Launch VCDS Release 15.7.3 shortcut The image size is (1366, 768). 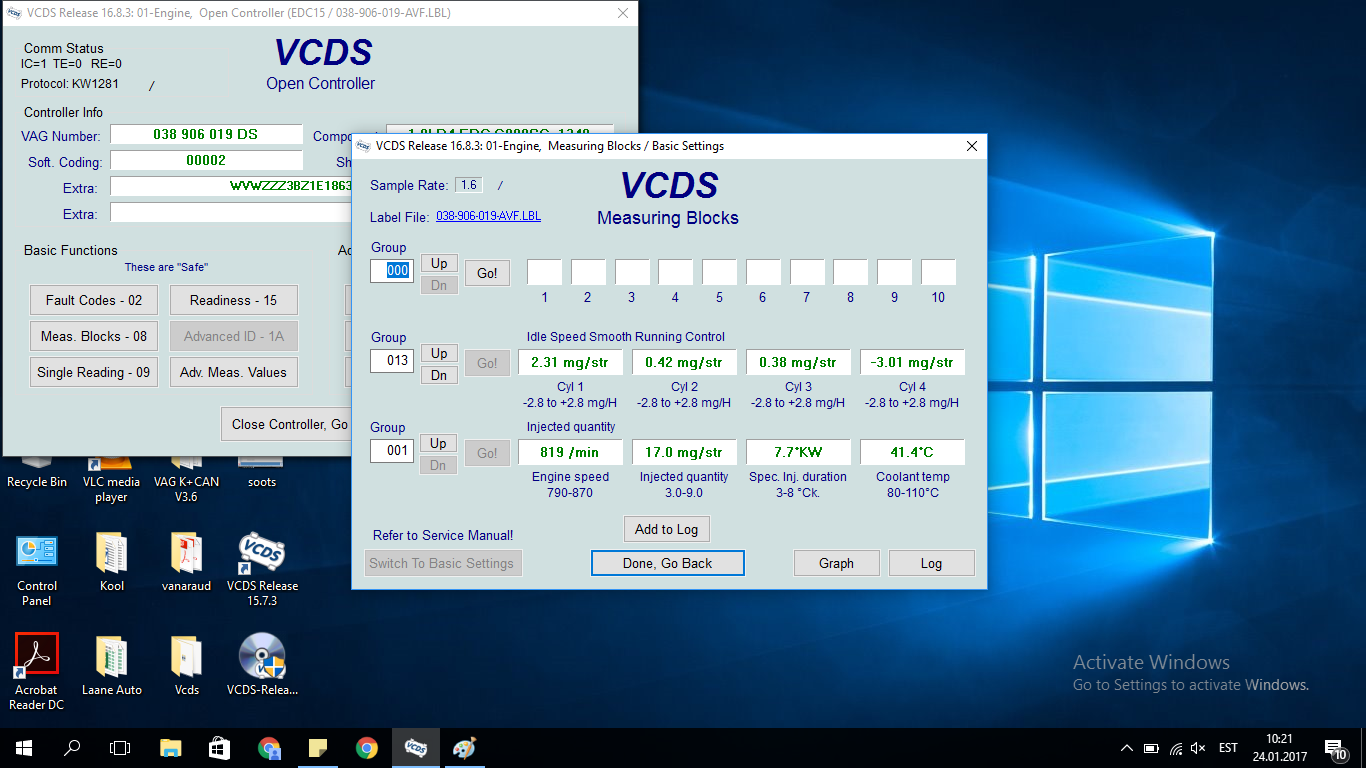pos(262,570)
